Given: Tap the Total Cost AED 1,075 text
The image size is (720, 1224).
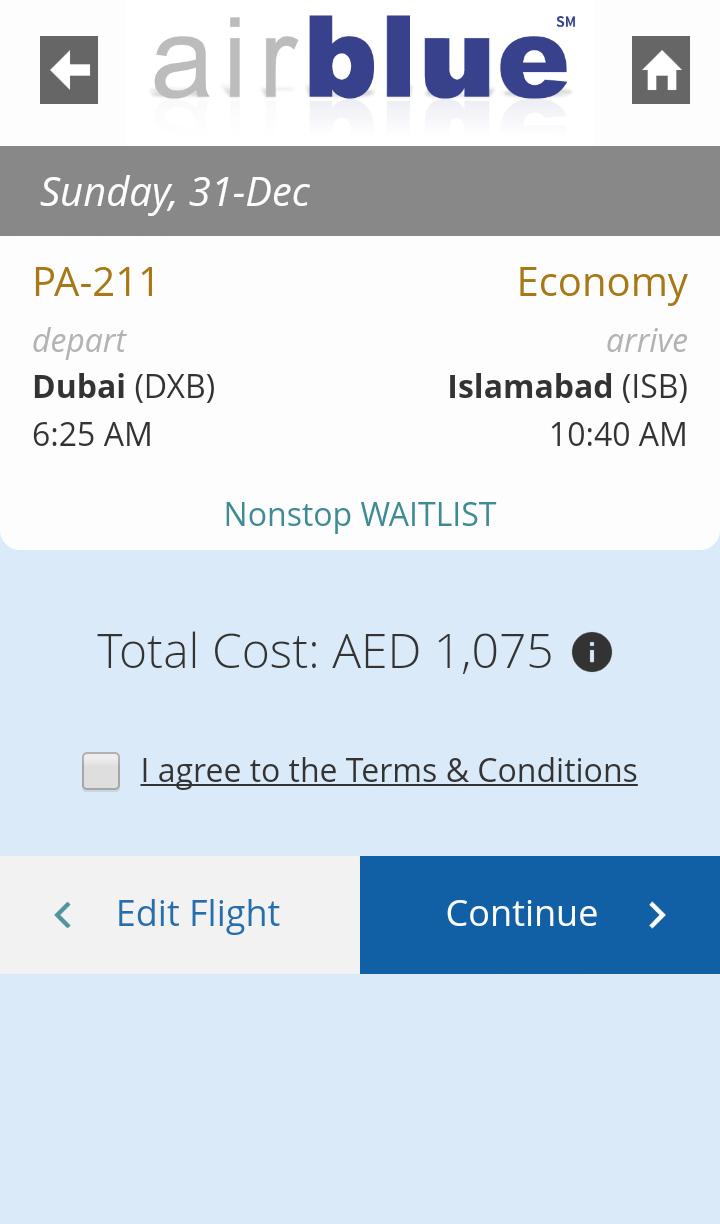Looking at the screenshot, I should (325, 651).
